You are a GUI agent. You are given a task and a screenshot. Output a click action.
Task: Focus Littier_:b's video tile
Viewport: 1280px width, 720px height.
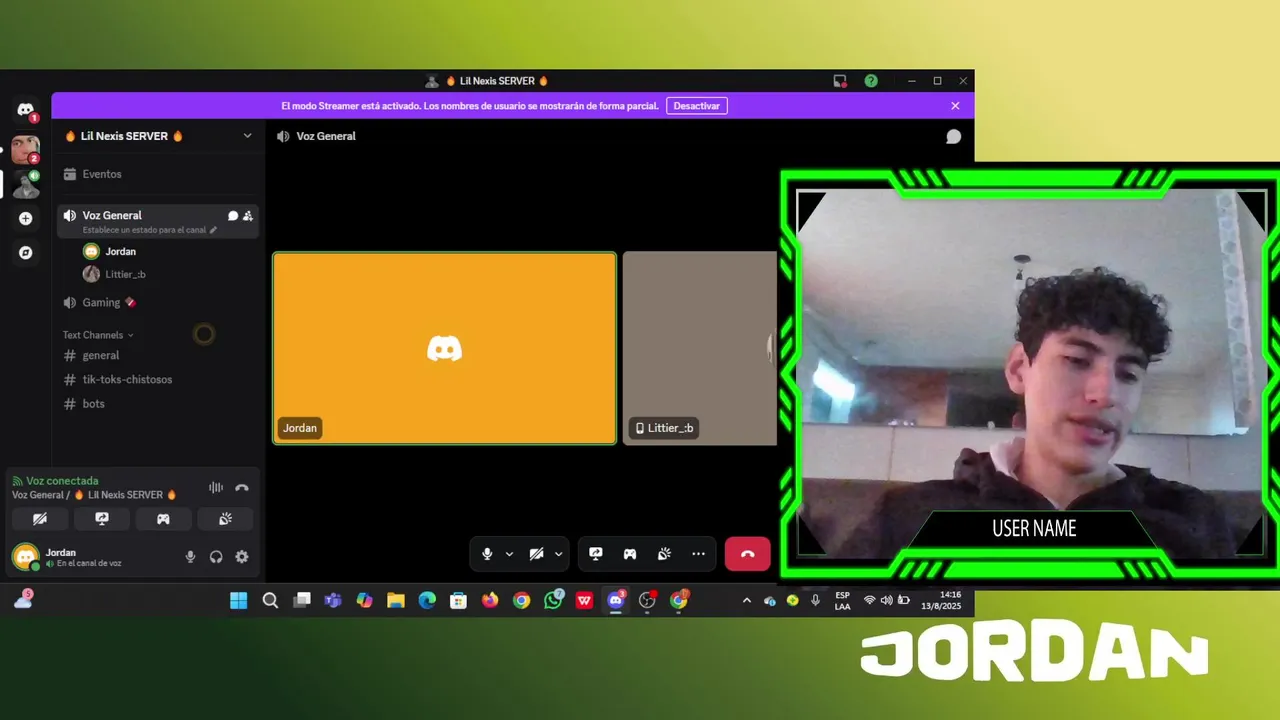[x=700, y=348]
